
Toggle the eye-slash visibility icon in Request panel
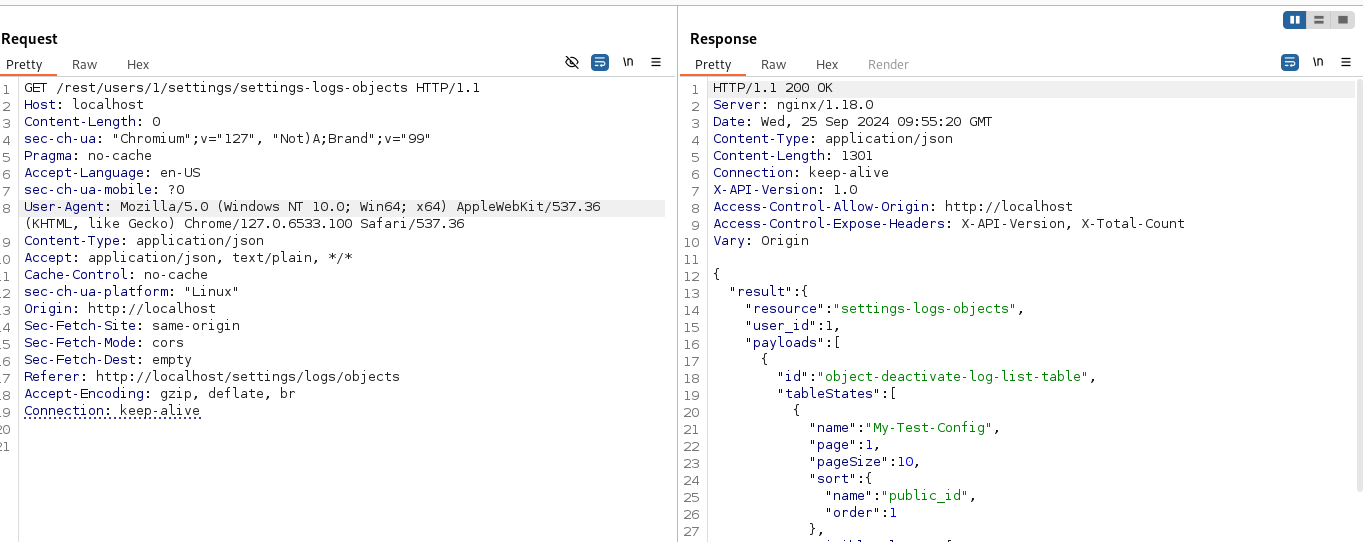click(572, 62)
